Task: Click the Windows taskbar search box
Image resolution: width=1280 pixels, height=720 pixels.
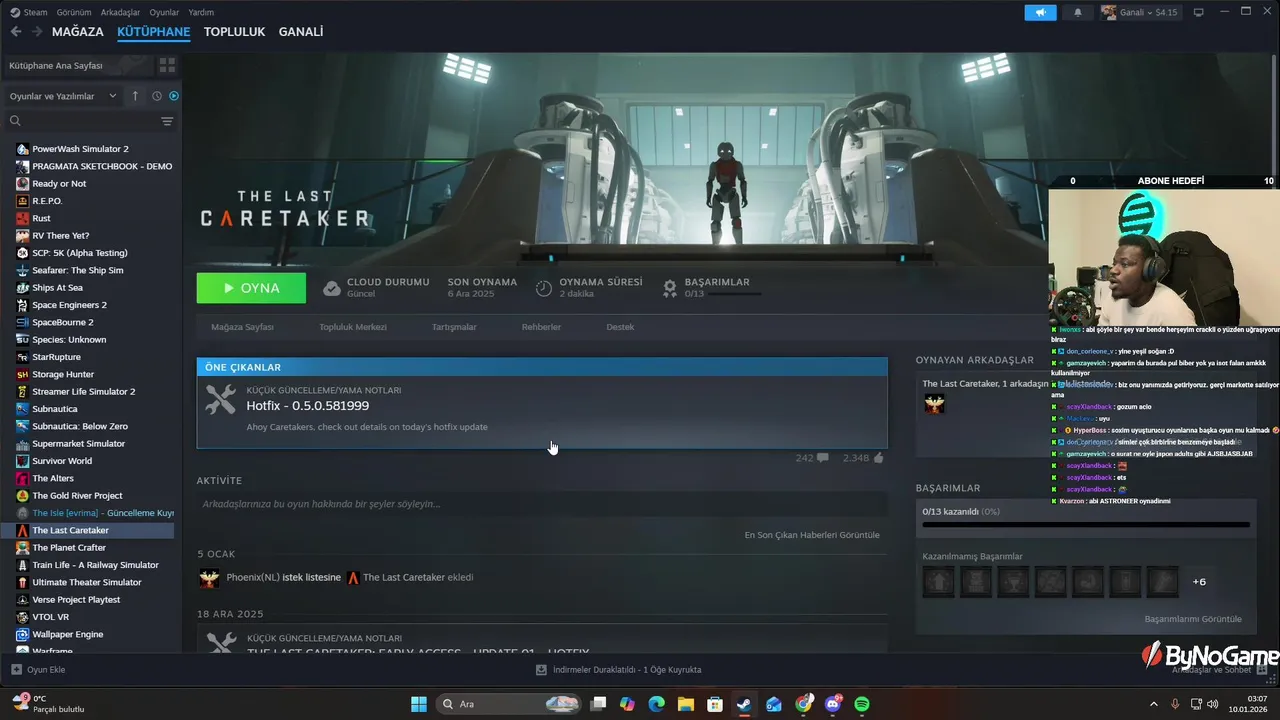Action: point(510,704)
